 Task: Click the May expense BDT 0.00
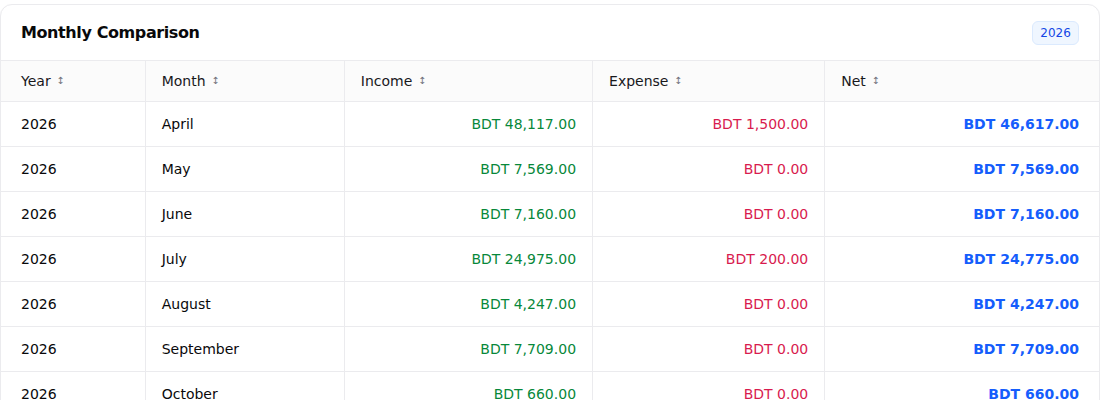(776, 169)
